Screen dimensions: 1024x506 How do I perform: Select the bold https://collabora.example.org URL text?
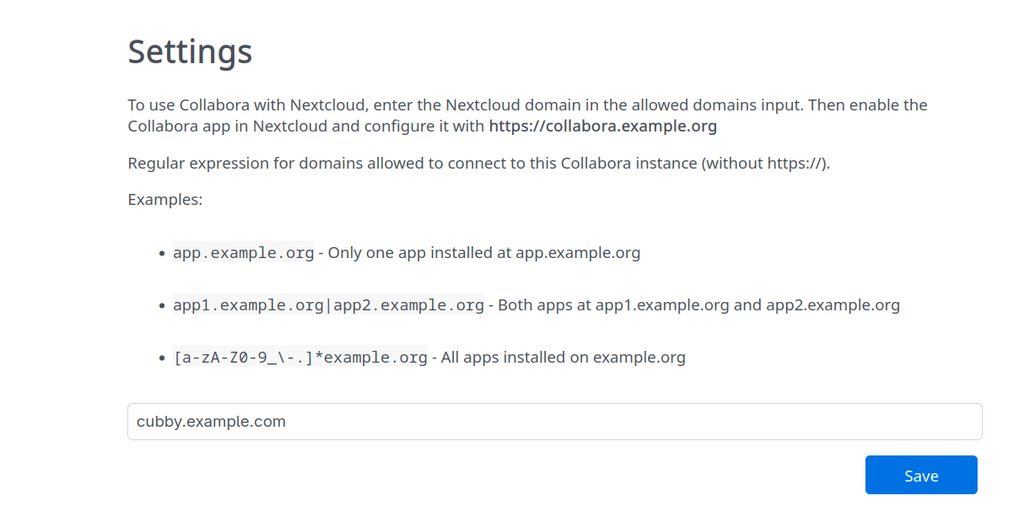tap(602, 127)
